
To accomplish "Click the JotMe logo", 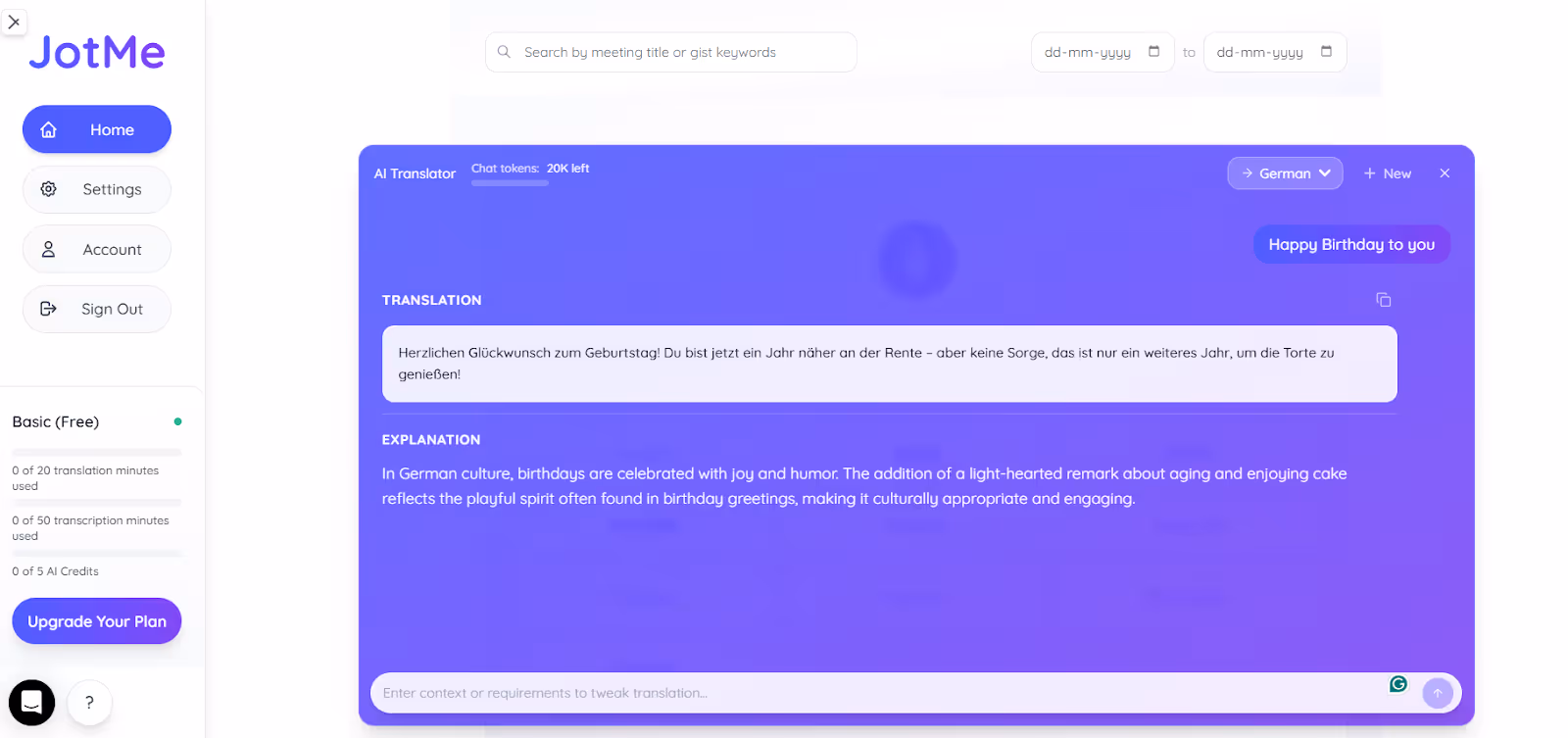I will tap(97, 53).
